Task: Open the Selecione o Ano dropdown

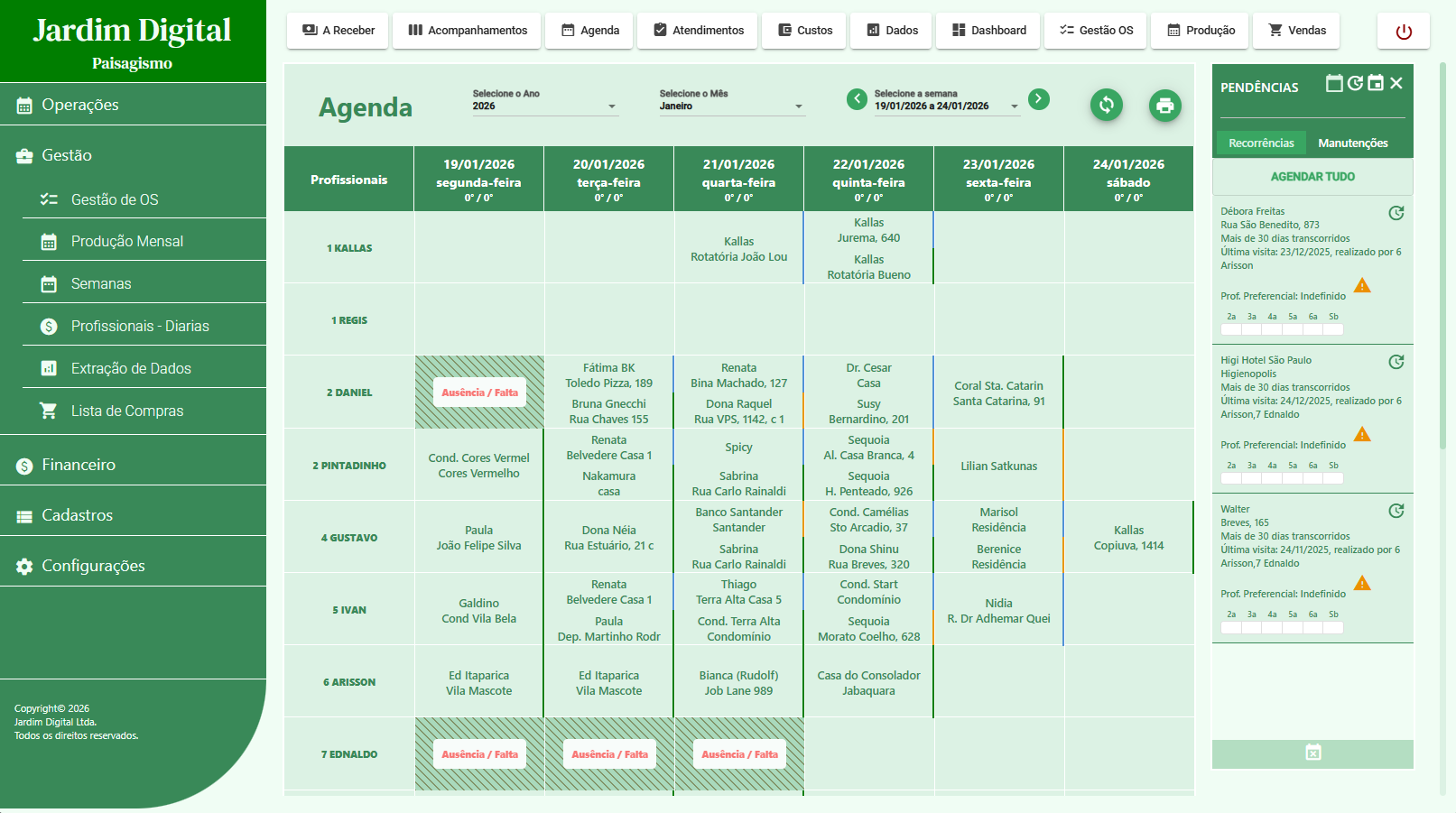Action: pos(545,106)
